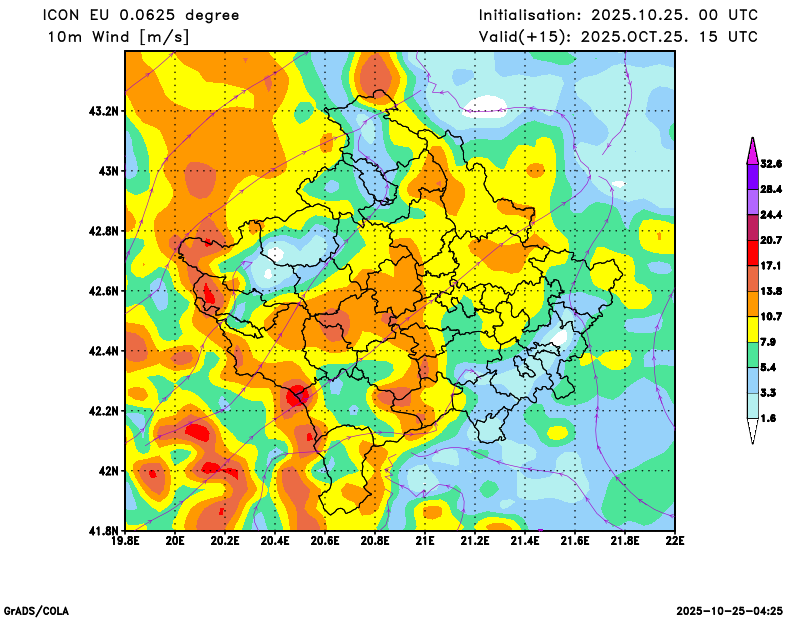
Task: Click the 1.6 legend value label
Action: click(x=767, y=419)
